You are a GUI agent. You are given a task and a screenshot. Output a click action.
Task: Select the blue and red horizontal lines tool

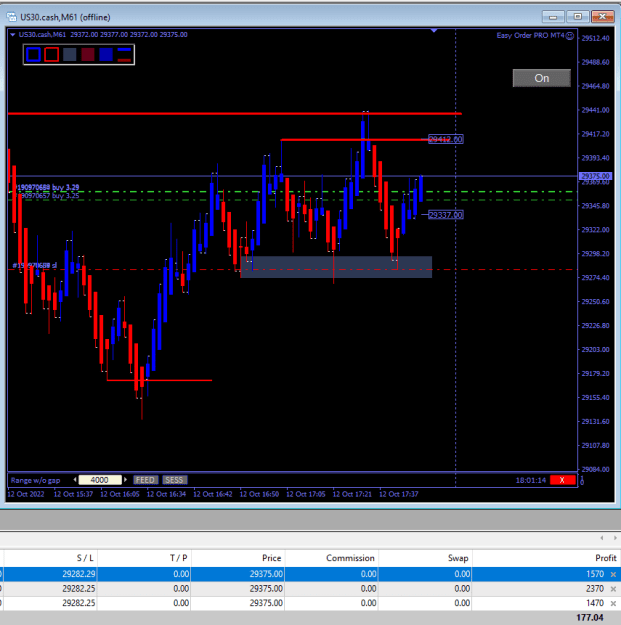[x=124, y=55]
